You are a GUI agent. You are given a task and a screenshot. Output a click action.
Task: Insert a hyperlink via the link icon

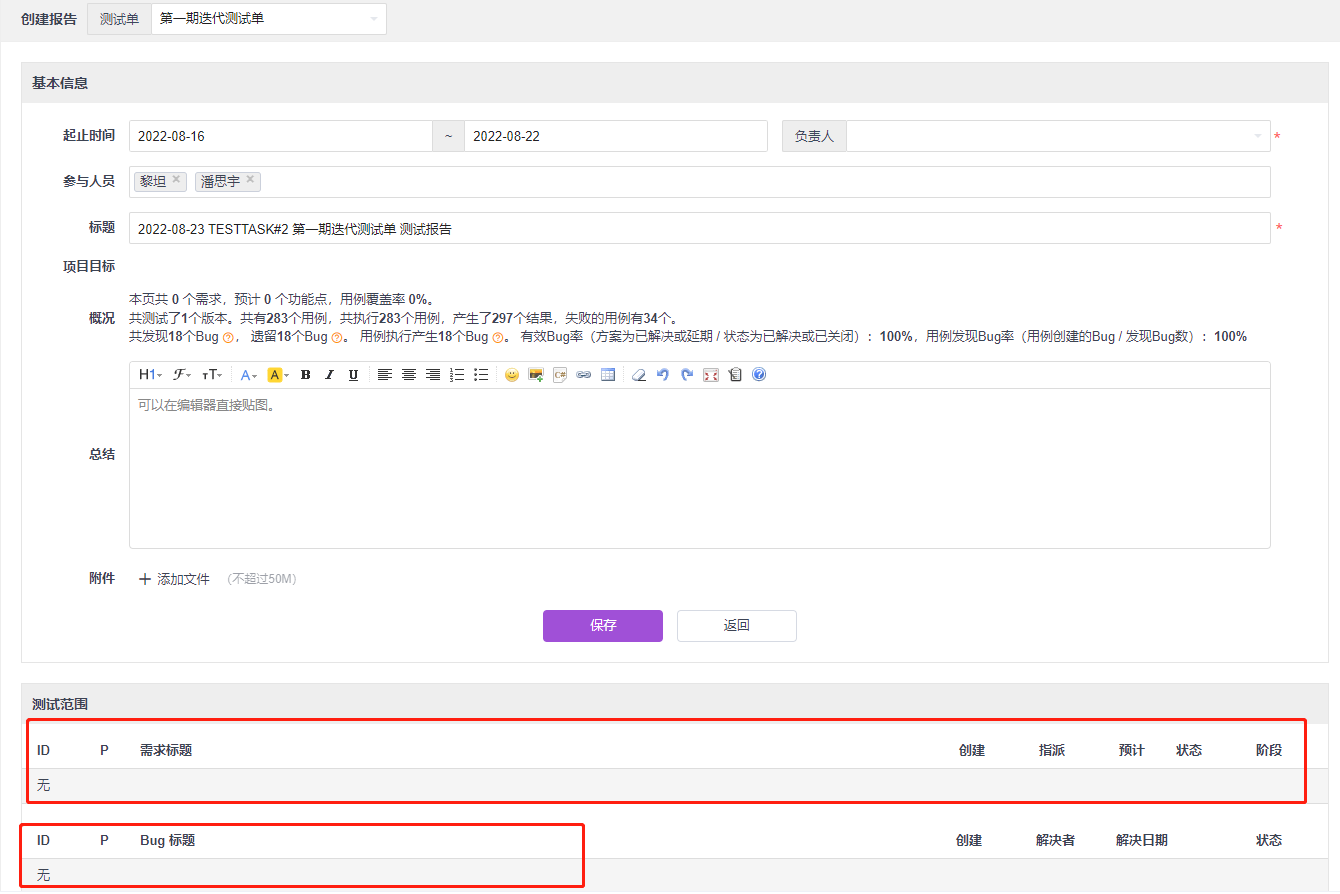(584, 375)
